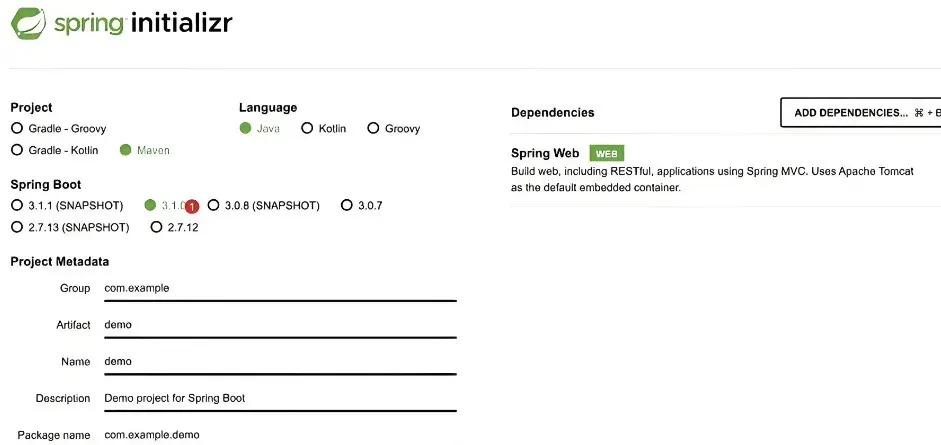Click into the Description field

[280, 399]
